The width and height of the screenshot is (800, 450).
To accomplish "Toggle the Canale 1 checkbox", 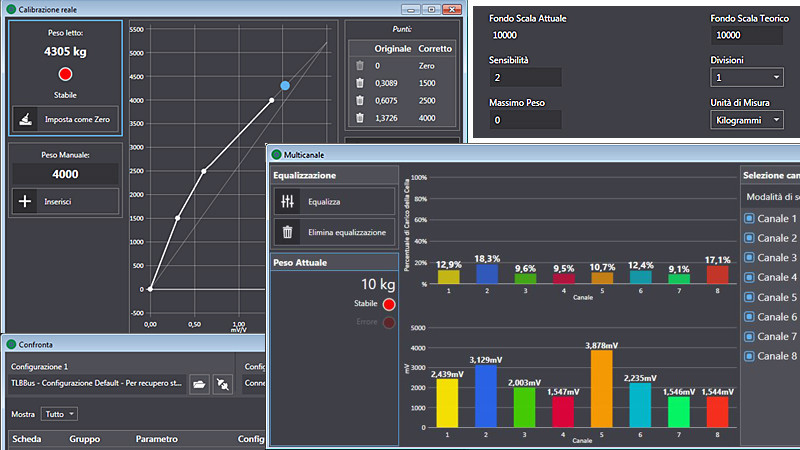I will point(749,218).
